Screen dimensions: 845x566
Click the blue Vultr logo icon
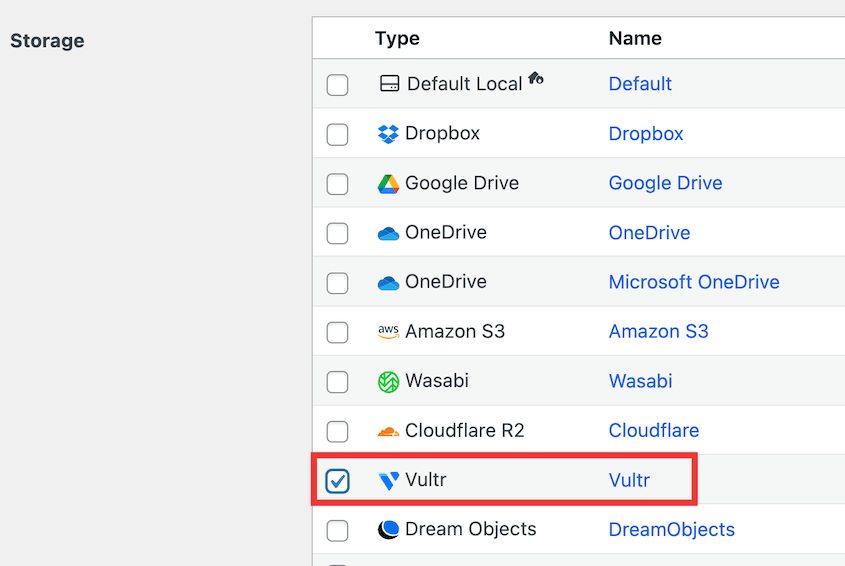tap(388, 480)
